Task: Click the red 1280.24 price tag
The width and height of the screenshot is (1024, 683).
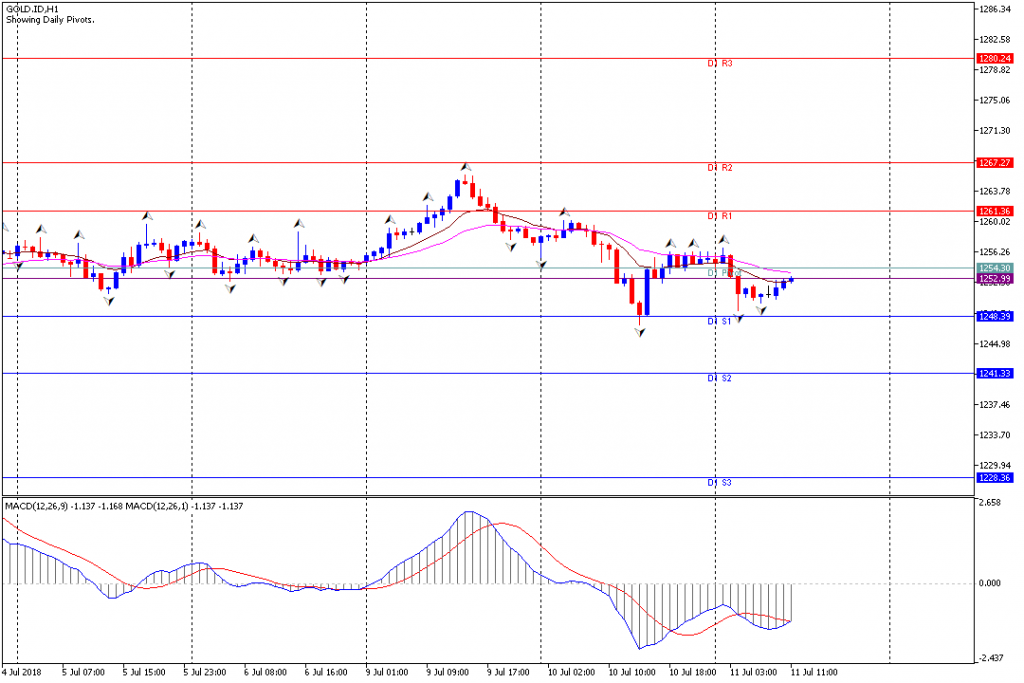Action: pos(995,59)
